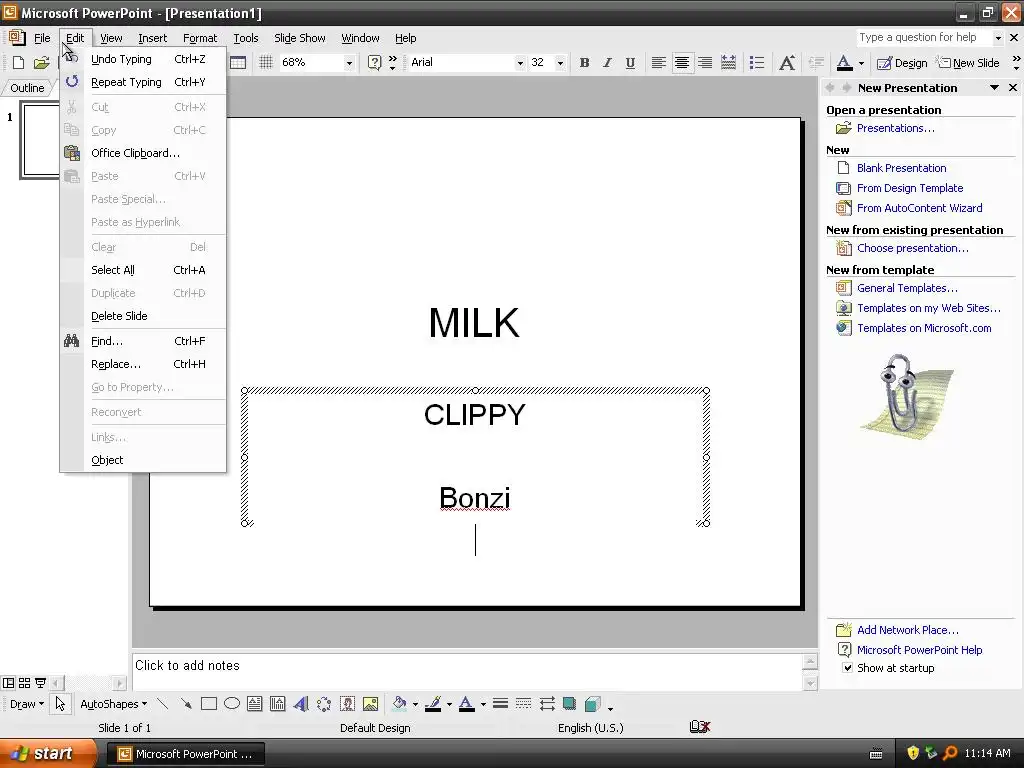Select the Line drawing tool
The image size is (1024, 768).
163,703
